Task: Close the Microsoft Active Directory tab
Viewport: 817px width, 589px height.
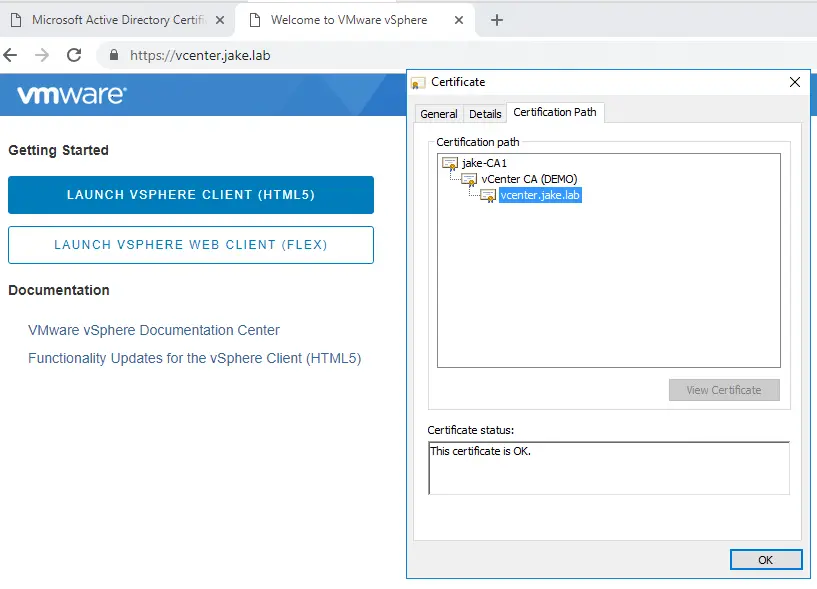Action: [220, 20]
